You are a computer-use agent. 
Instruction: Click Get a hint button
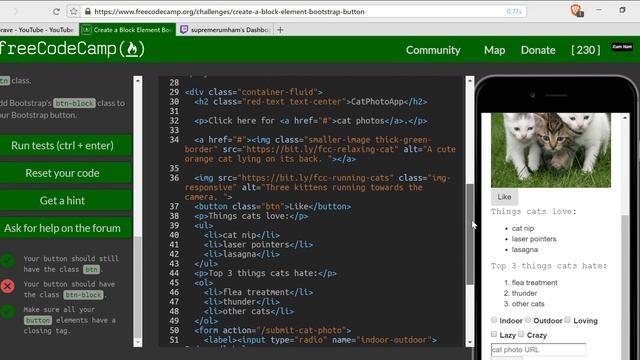click(65, 200)
